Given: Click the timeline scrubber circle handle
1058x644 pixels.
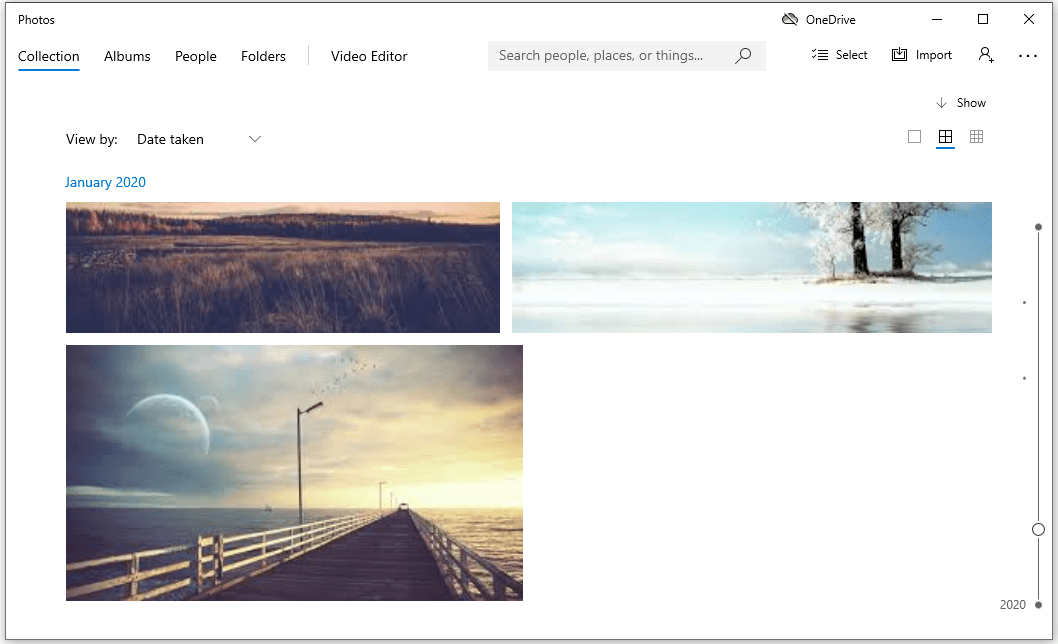Looking at the screenshot, I should coord(1038,530).
